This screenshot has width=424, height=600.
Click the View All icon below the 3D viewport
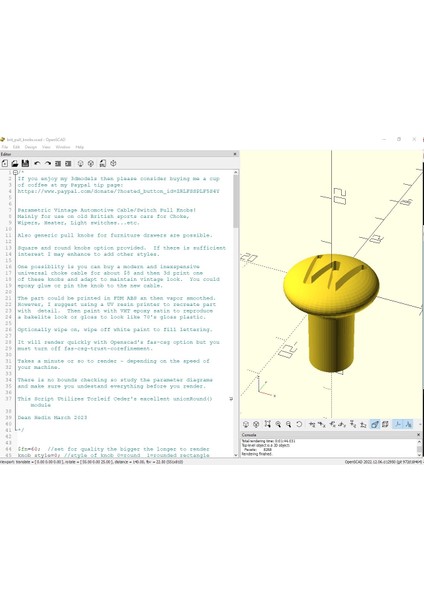(x=267, y=424)
